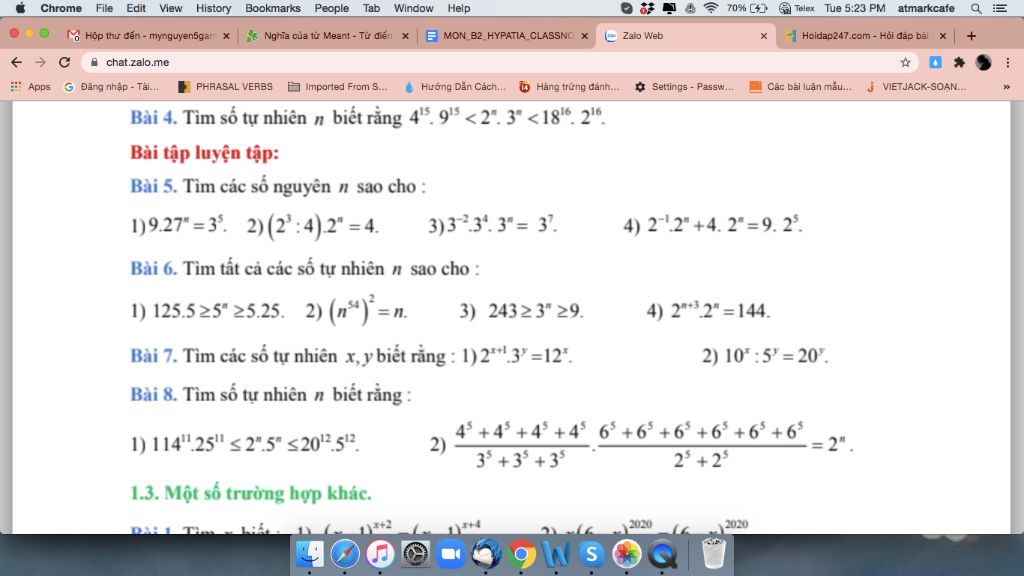
Task: Open the Đăng nhập - Tài... bookmark
Action: click(x=112, y=87)
